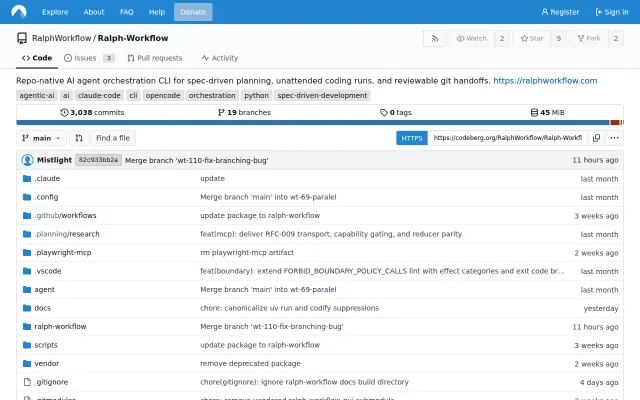Open the Activity tab

pyautogui.click(x=220, y=58)
